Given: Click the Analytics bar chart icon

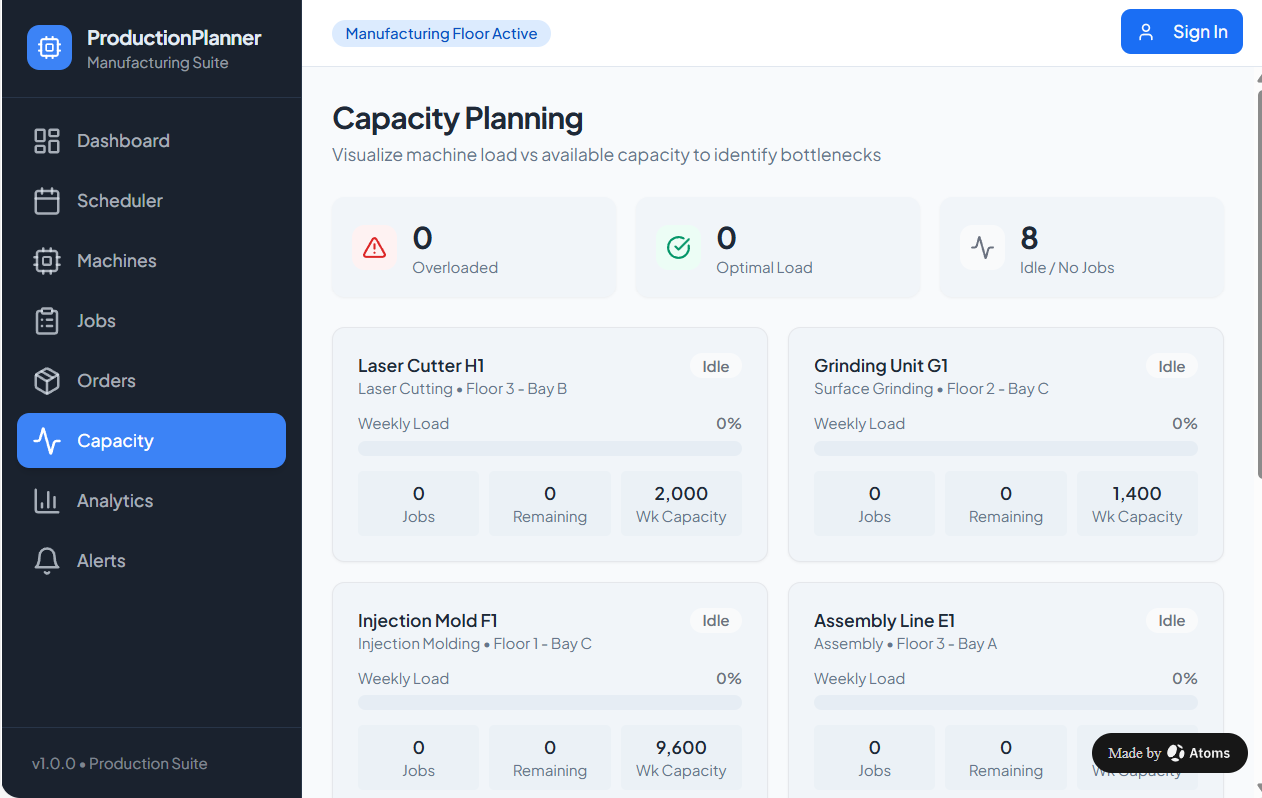Looking at the screenshot, I should point(47,501).
